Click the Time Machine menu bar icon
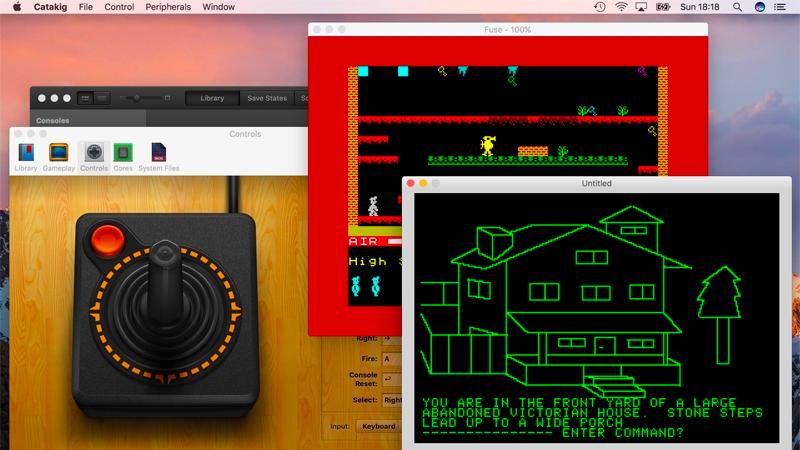Image resolution: width=800 pixels, height=450 pixels. (x=600, y=7)
